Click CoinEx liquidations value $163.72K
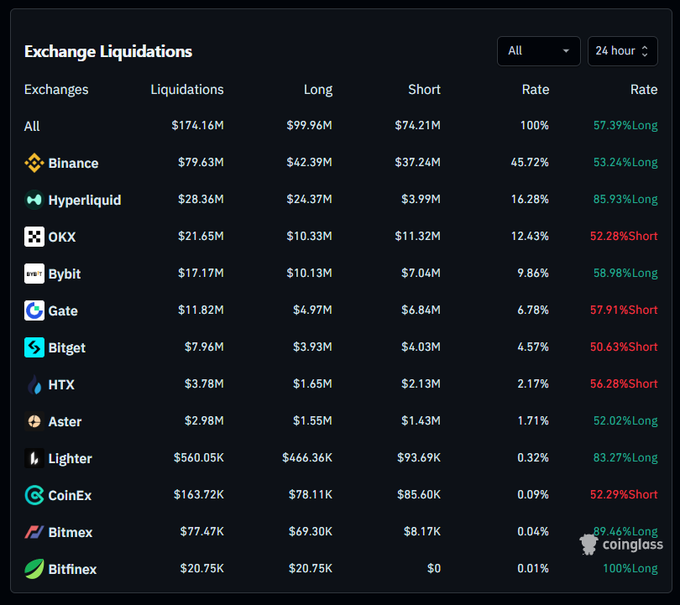The height and width of the screenshot is (605, 680). coord(199,494)
